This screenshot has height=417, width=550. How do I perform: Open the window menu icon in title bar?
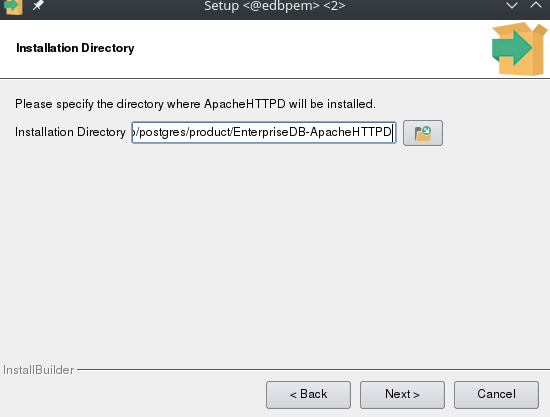click(13, 6)
